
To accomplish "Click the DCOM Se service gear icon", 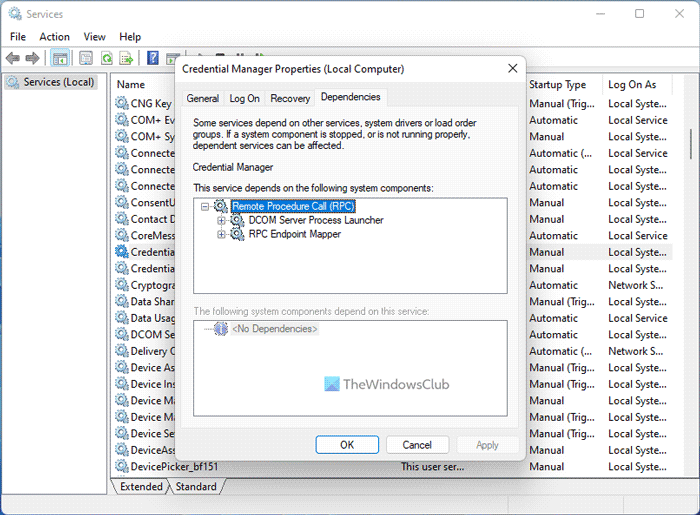I will pyautogui.click(x=122, y=334).
